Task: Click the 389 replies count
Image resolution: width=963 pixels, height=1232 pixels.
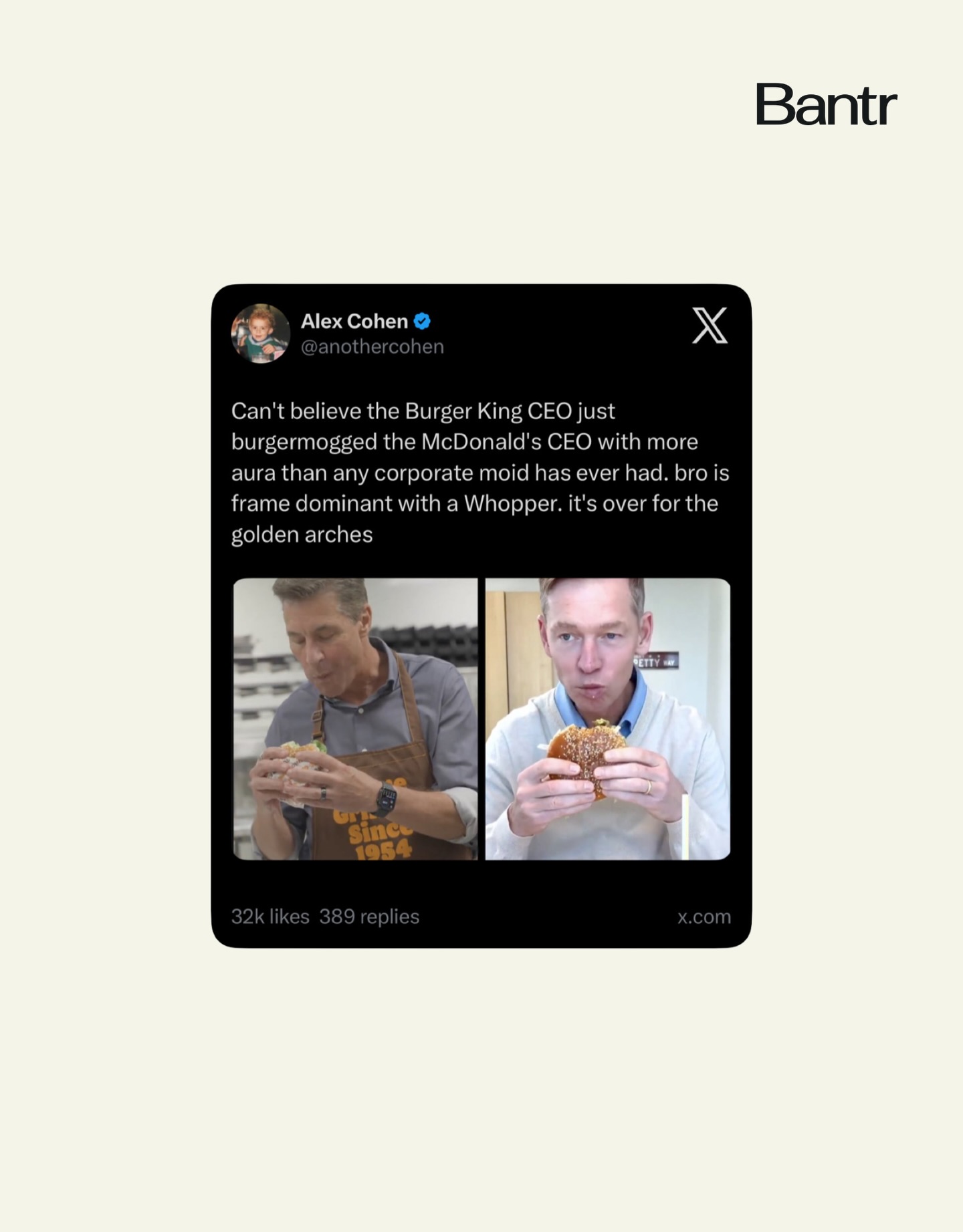Action: pyautogui.click(x=369, y=916)
